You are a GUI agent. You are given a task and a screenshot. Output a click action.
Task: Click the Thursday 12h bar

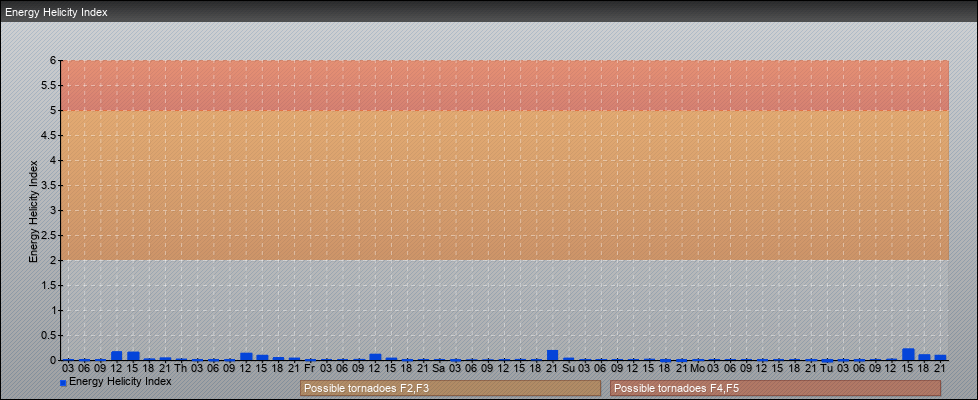tap(246, 357)
